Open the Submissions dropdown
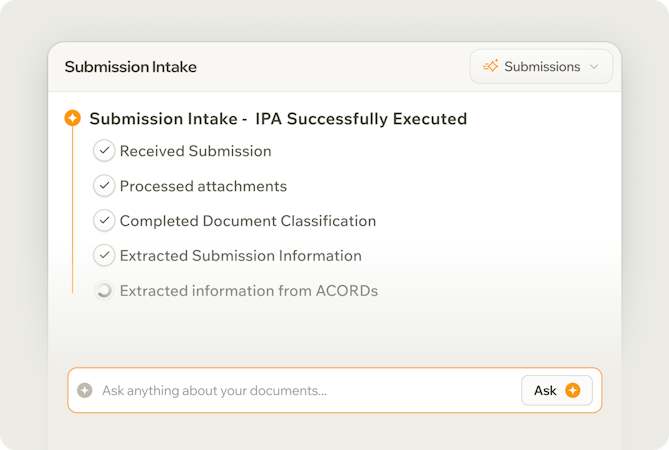669x450 pixels. point(541,67)
